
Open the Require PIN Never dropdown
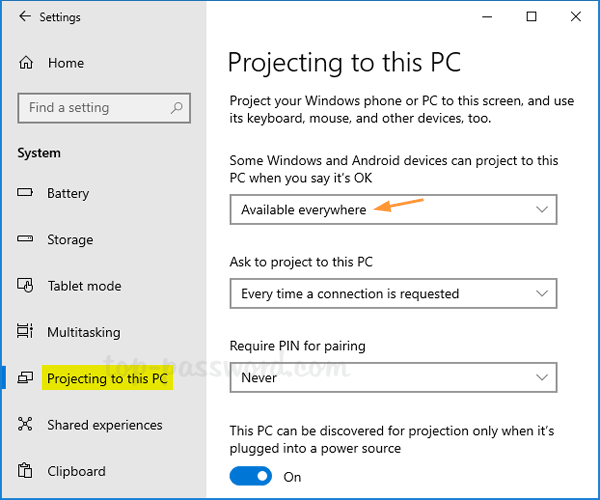(x=392, y=379)
